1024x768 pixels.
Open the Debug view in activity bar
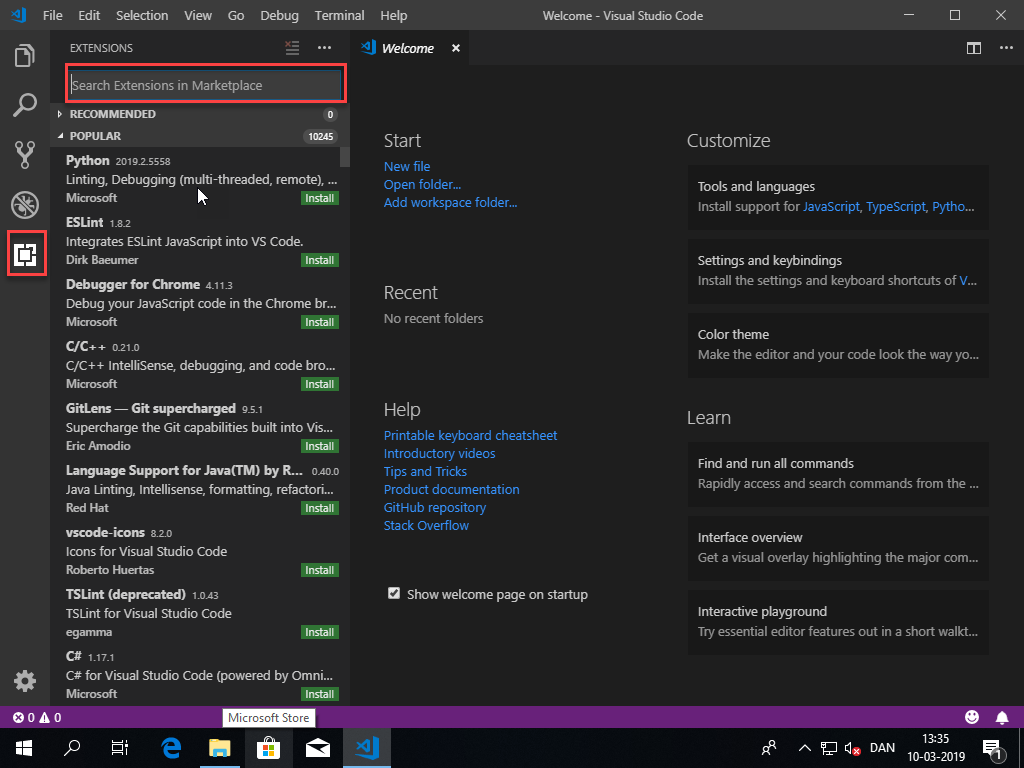pos(25,204)
